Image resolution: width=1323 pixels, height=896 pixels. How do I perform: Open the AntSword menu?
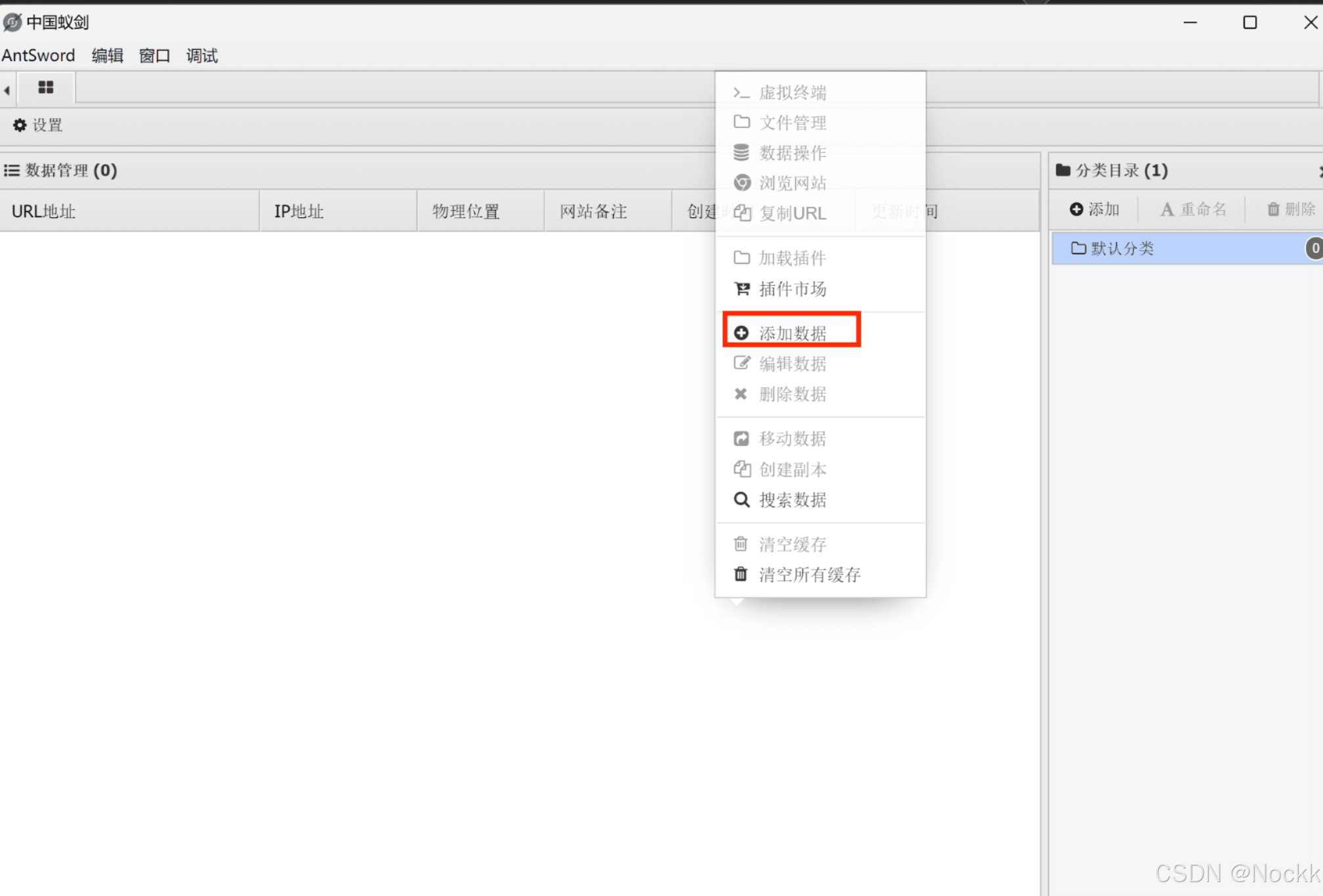click(x=38, y=55)
